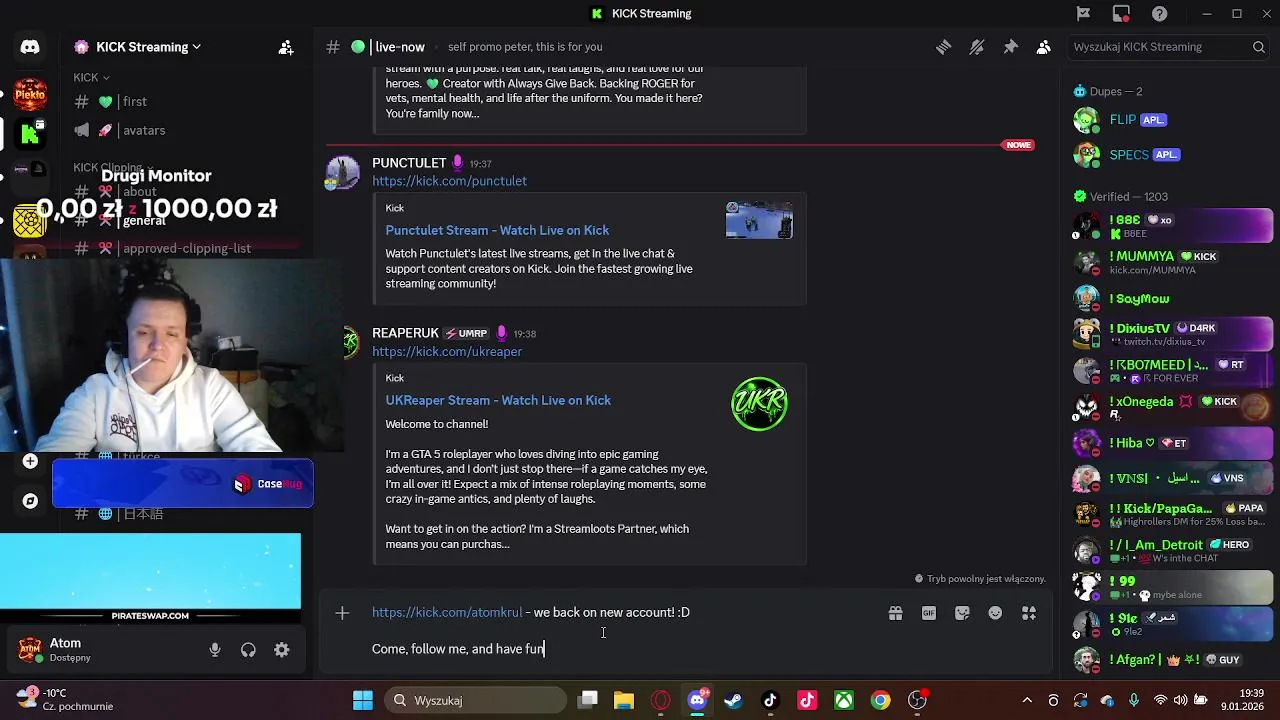Open member ! DixiusTV in the list

[1170, 334]
